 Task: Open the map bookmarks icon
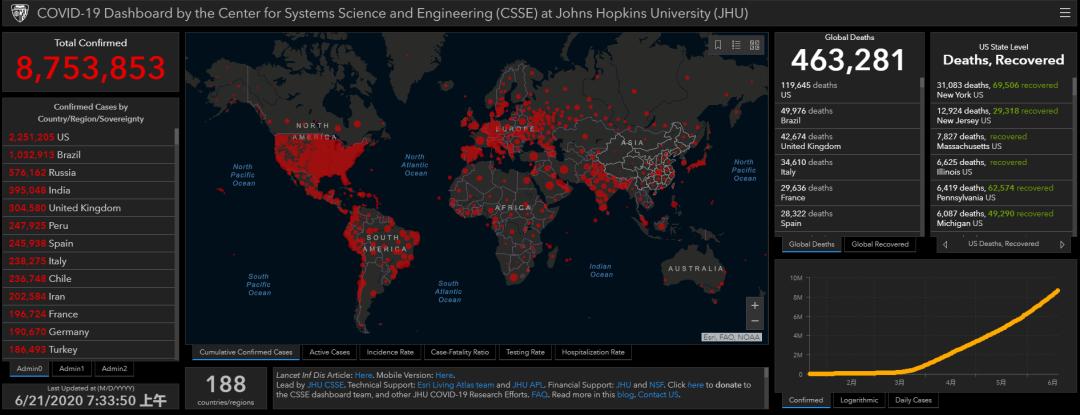[718, 45]
